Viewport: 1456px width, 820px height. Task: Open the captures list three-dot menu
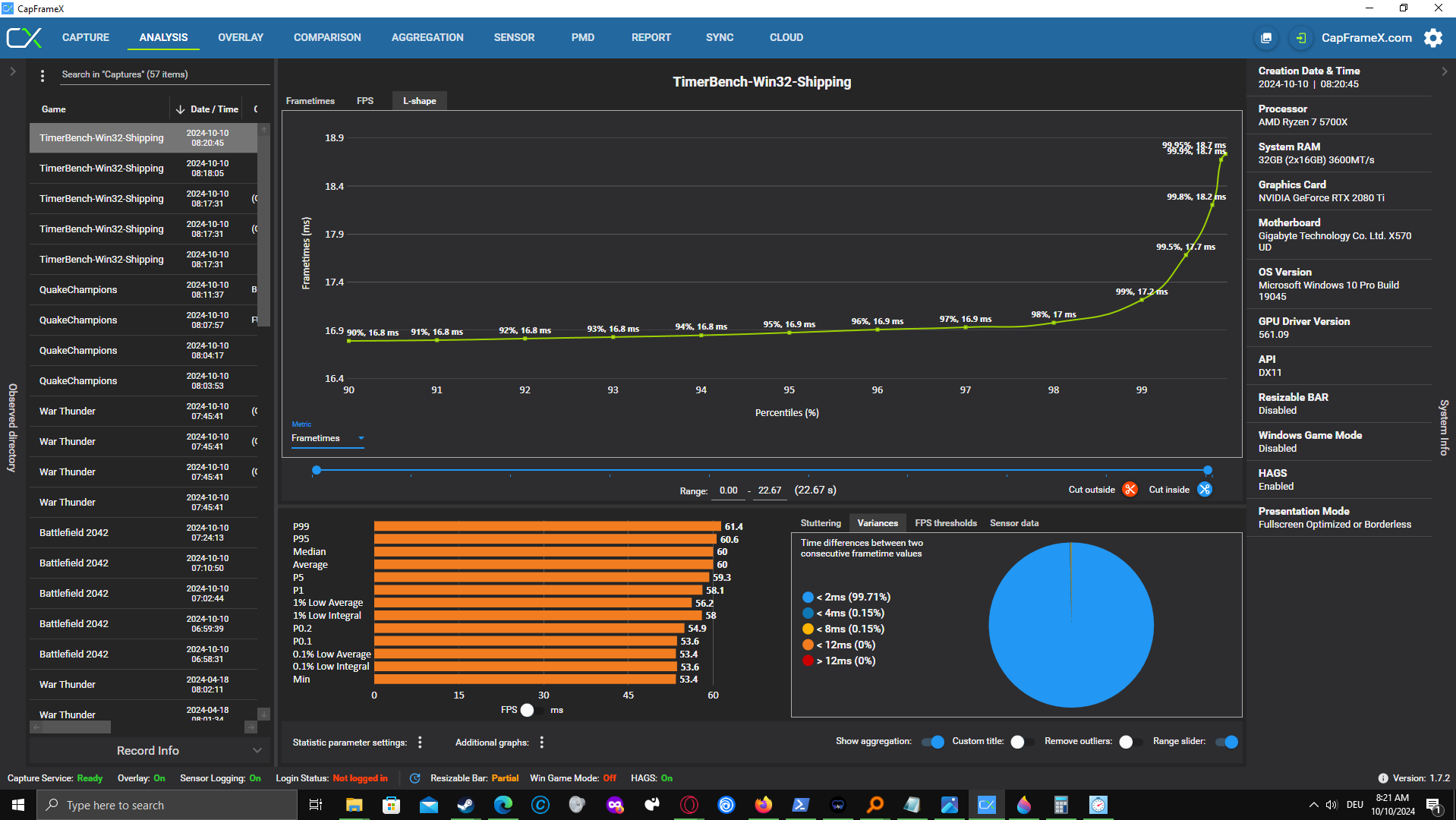tap(43, 75)
